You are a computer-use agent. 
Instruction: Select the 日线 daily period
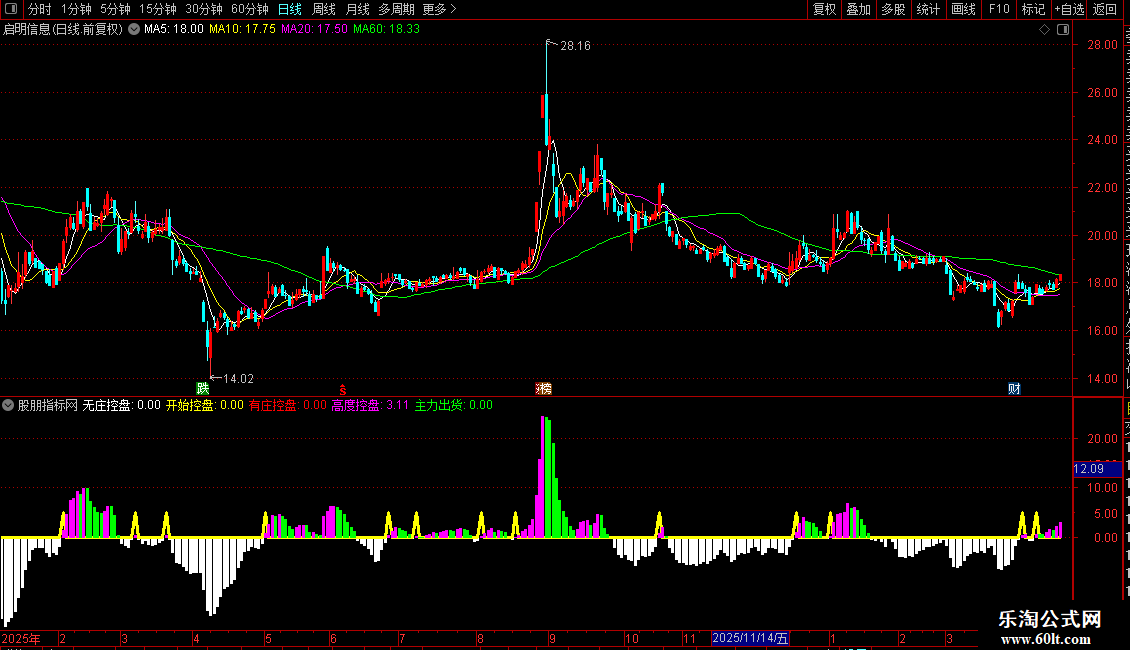tap(290, 9)
